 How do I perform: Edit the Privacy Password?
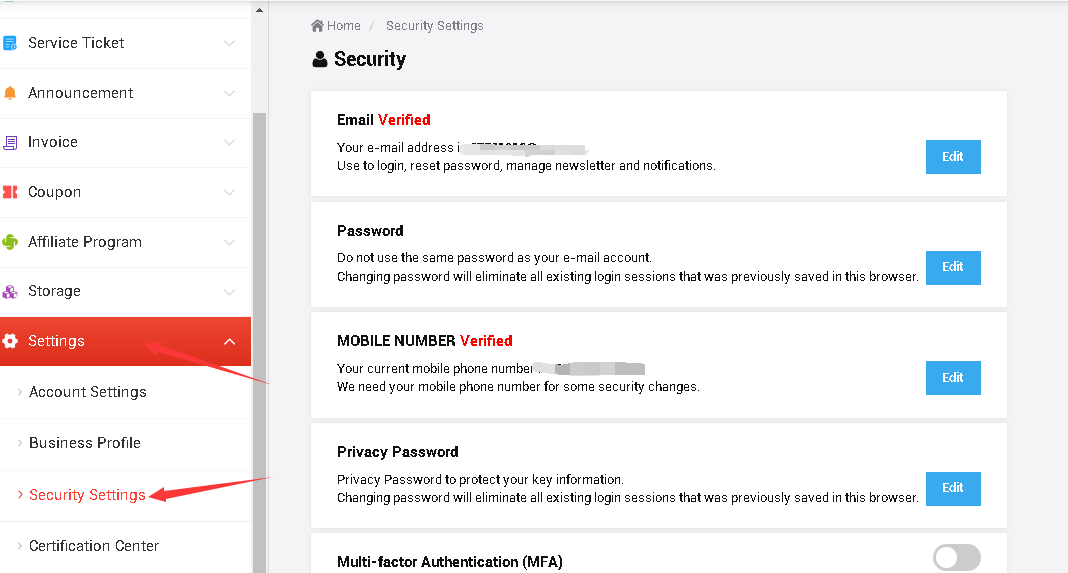point(952,488)
